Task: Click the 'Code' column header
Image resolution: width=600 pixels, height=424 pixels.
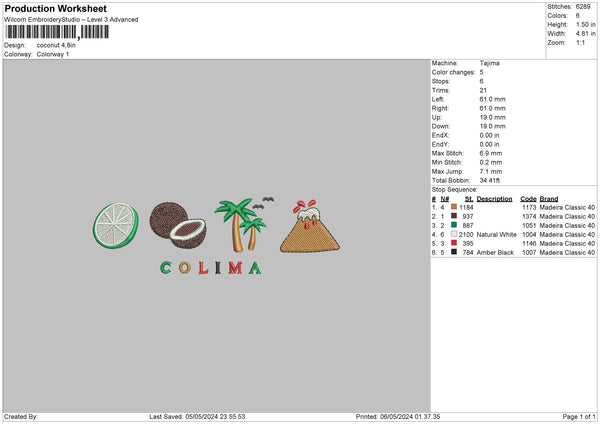Action: (x=528, y=199)
